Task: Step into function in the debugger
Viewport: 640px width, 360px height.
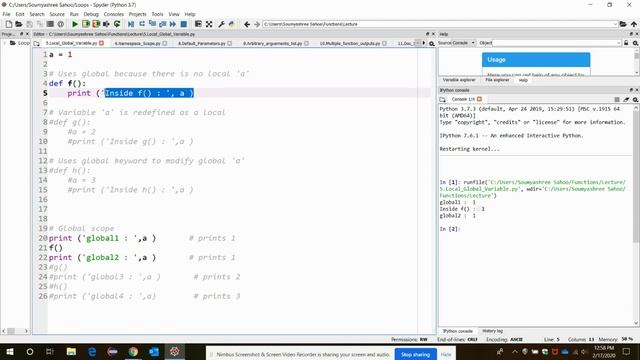Action: pyautogui.click(x=152, y=24)
